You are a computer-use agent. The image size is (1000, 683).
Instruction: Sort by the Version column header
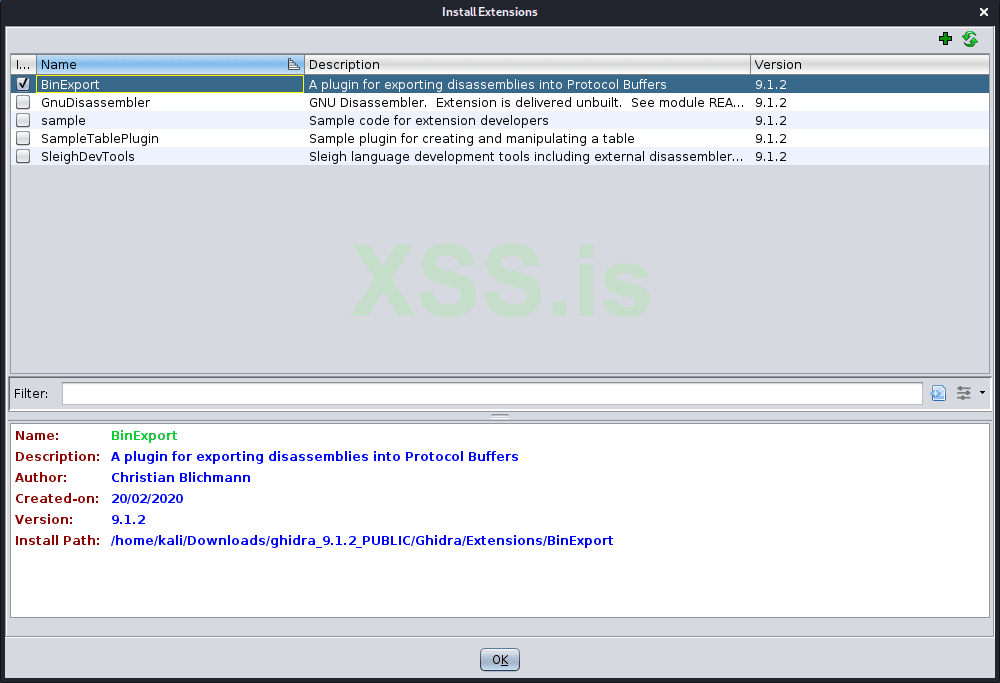(870, 64)
